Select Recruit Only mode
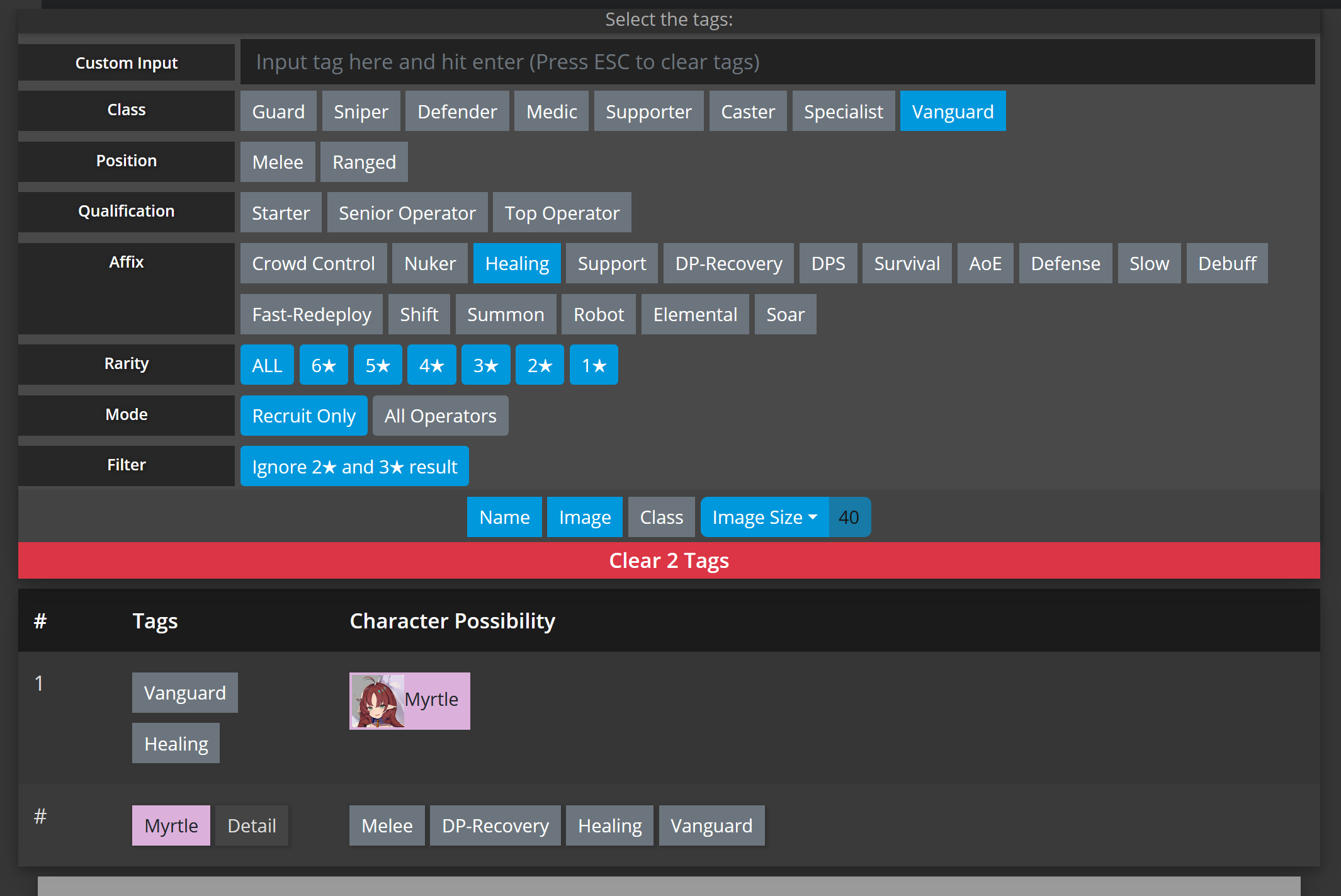 coord(303,416)
